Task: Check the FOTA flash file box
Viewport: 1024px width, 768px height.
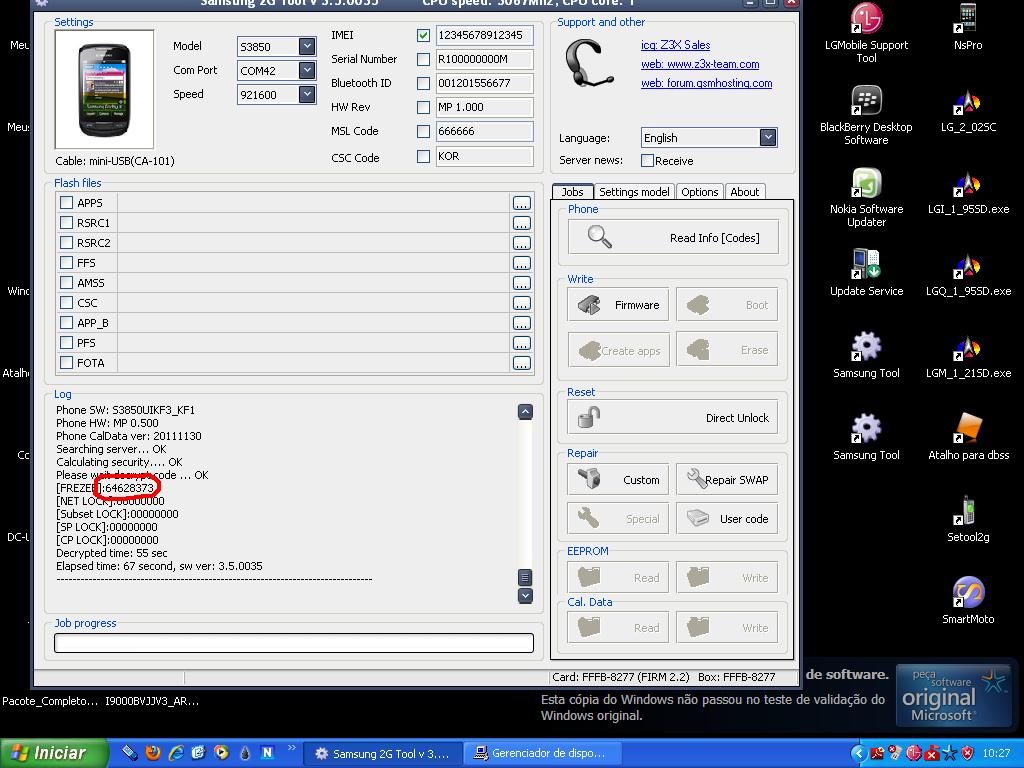Action: [66, 362]
